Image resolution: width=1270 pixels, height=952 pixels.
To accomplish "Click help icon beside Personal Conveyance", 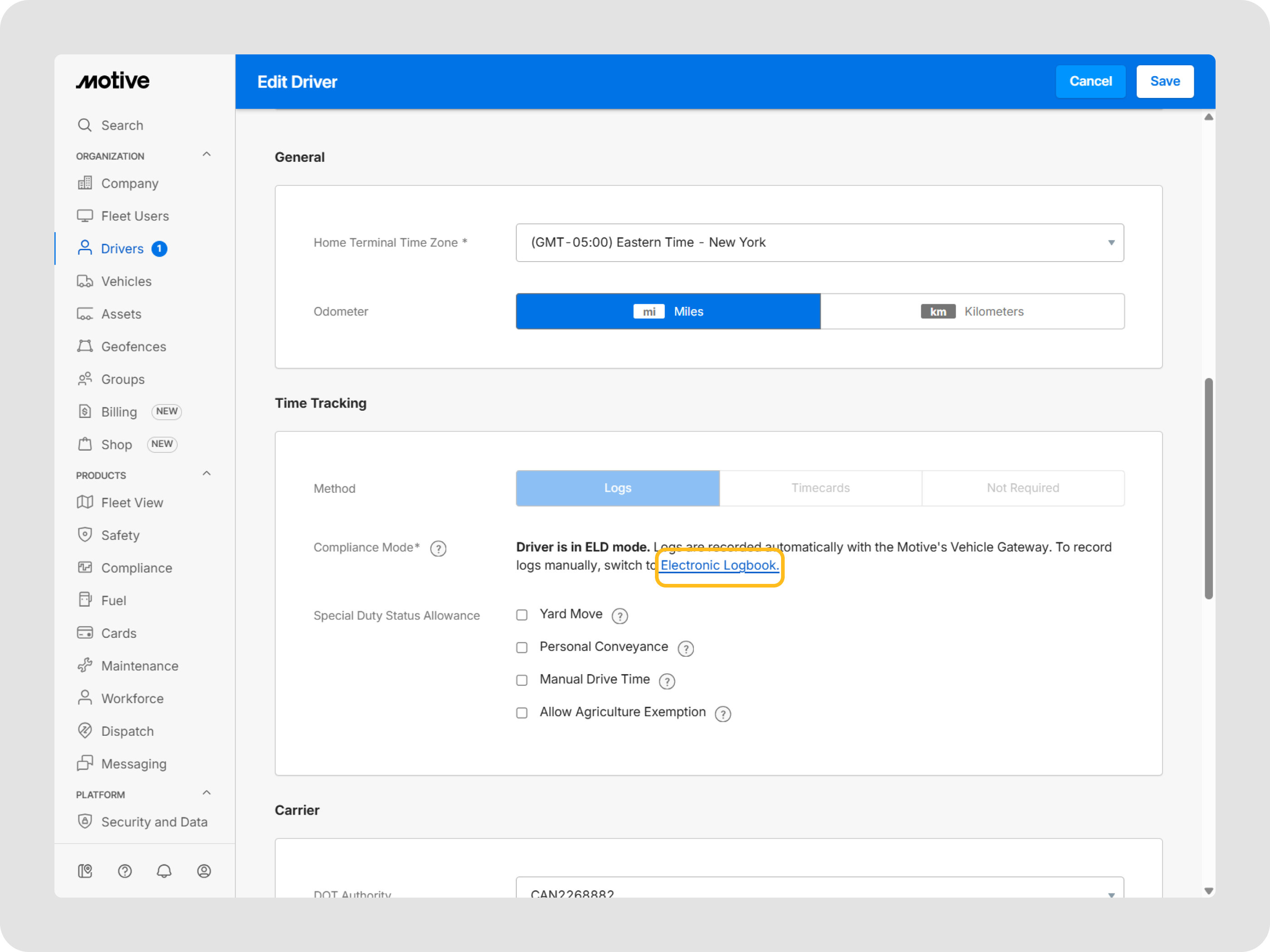I will point(685,648).
